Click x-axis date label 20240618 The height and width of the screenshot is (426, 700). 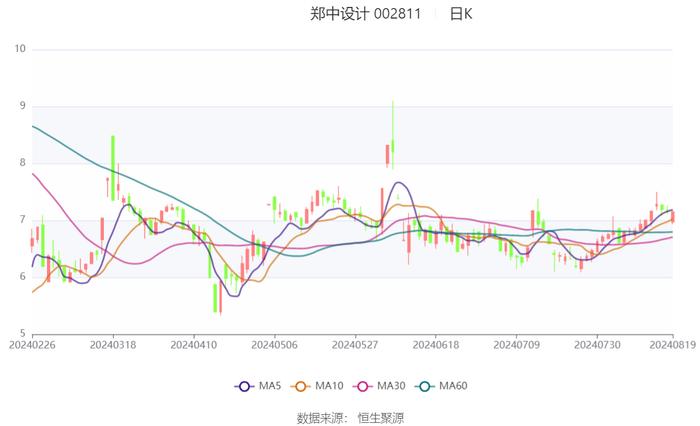[436, 345]
